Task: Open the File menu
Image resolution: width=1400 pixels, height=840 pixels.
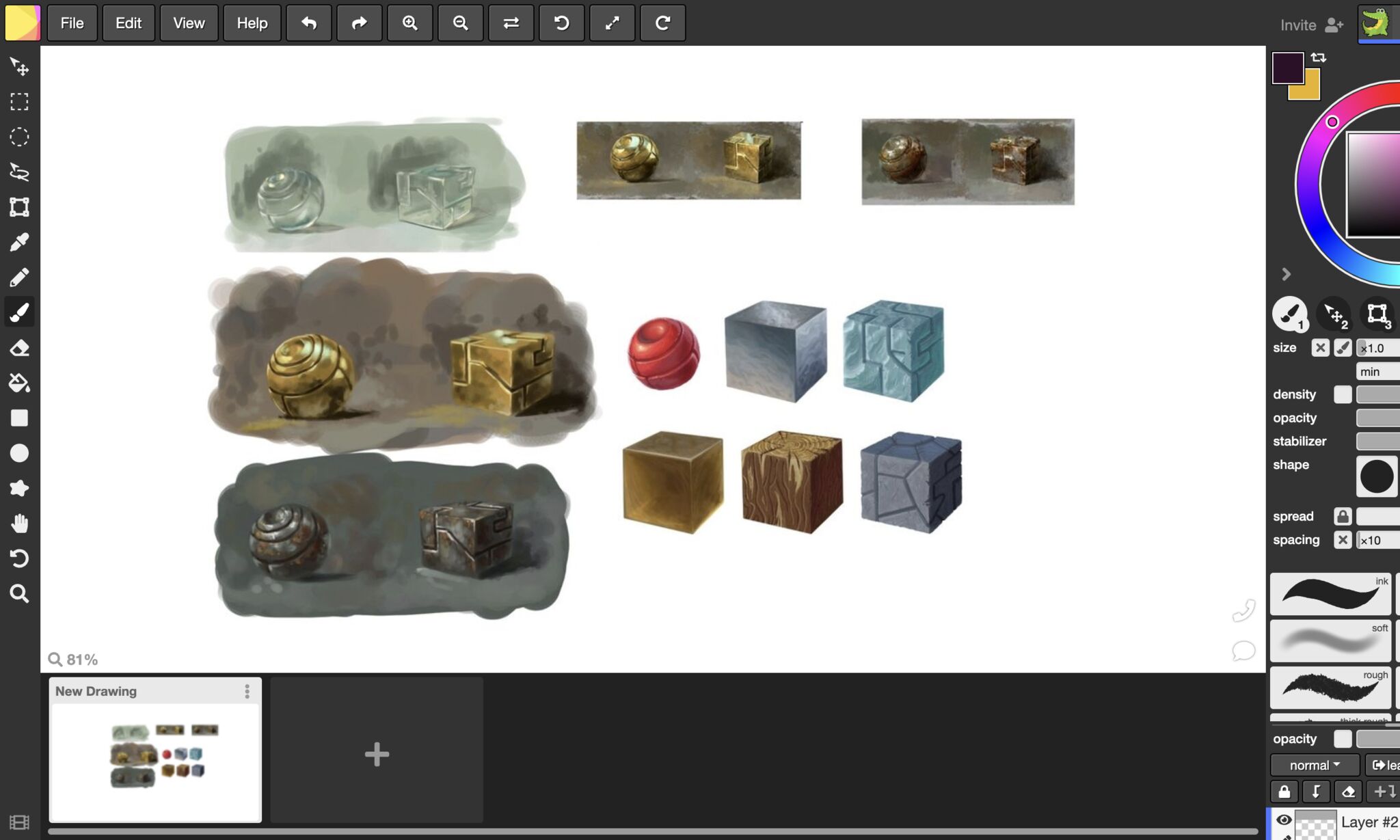Action: coord(72,23)
